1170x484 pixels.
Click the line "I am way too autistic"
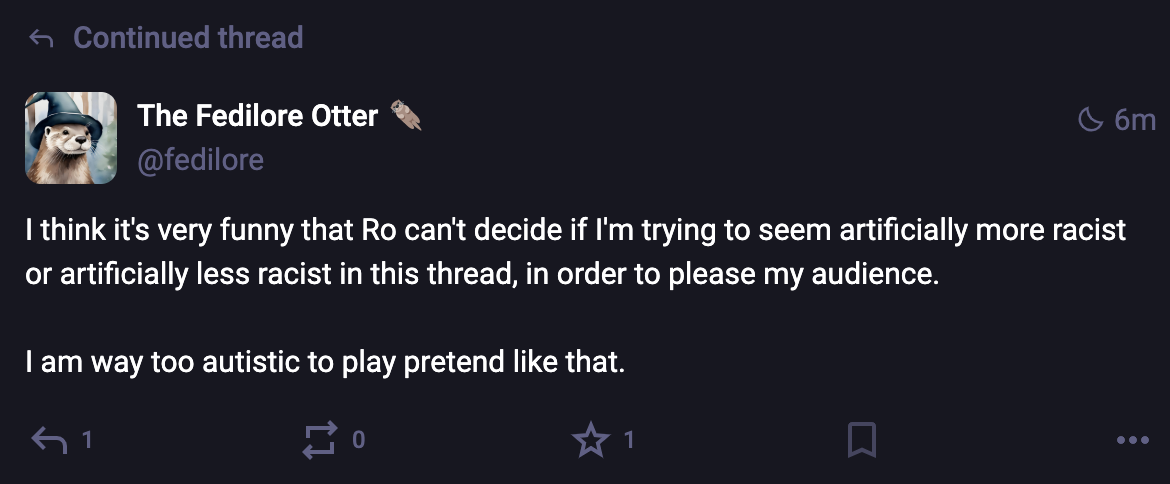point(325,362)
